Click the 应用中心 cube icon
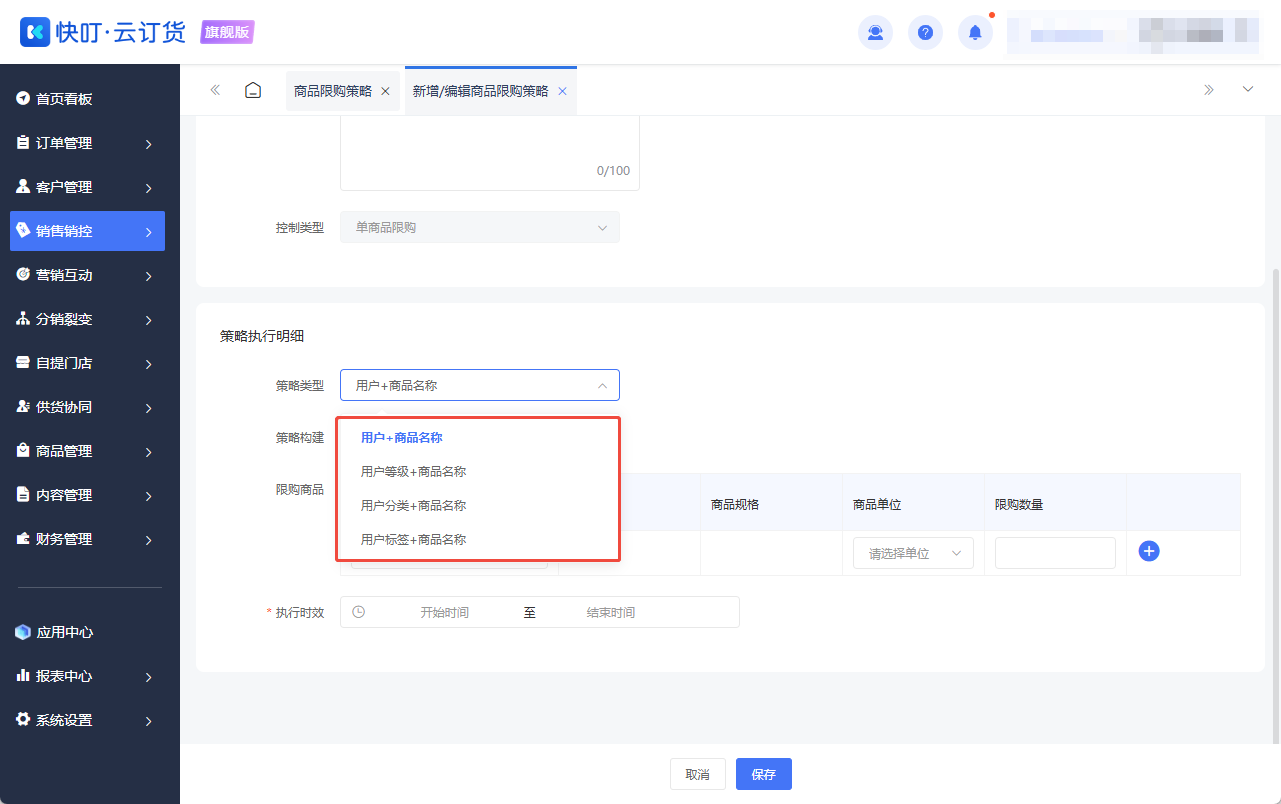The width and height of the screenshot is (1281, 804). (23, 632)
